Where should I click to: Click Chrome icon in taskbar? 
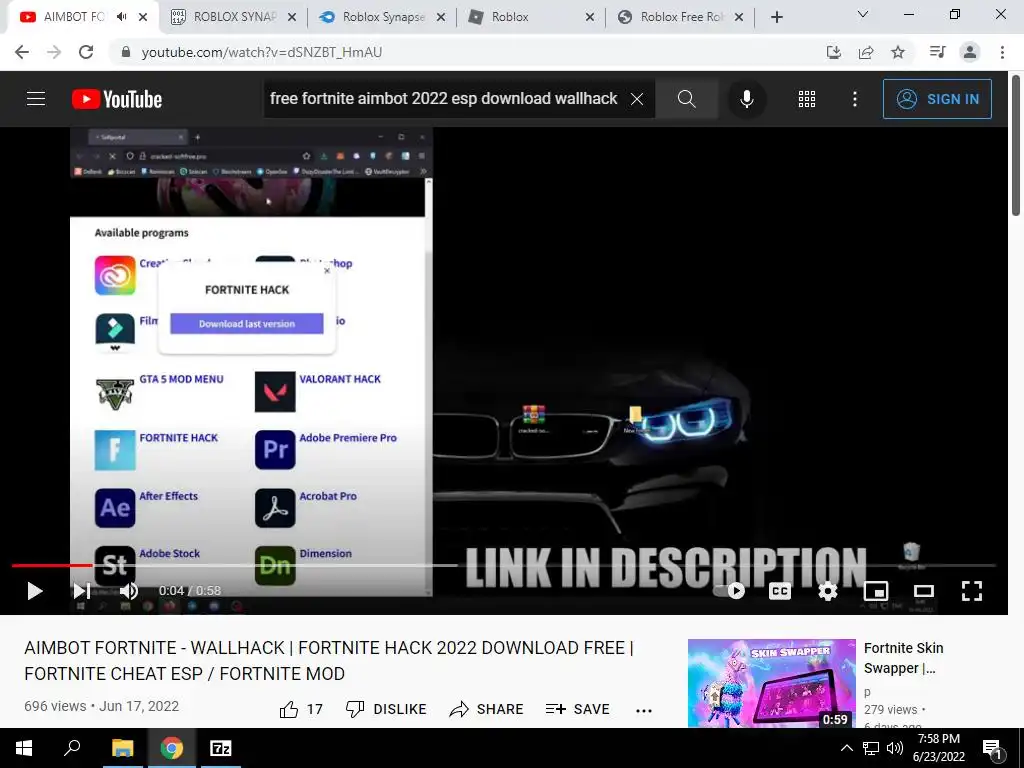[x=171, y=748]
